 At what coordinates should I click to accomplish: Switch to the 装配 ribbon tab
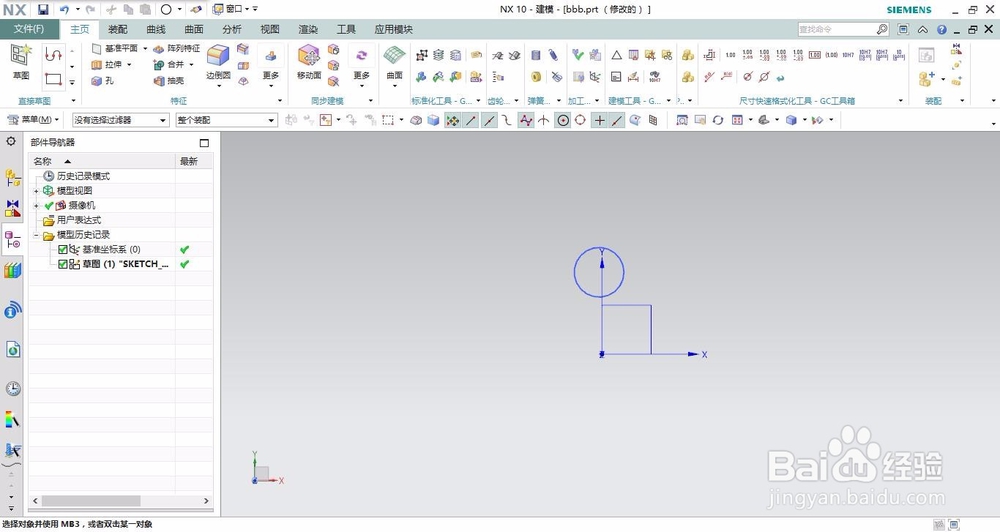click(x=117, y=29)
